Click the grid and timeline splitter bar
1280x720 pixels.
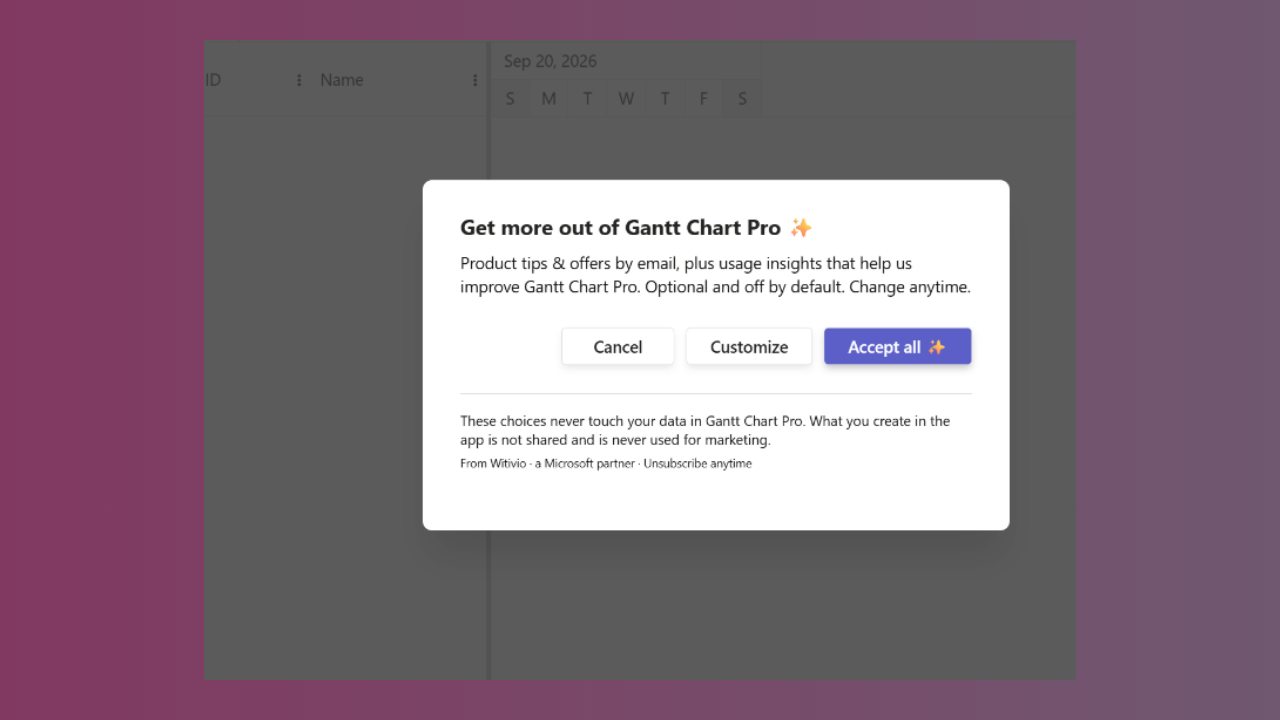(488, 360)
